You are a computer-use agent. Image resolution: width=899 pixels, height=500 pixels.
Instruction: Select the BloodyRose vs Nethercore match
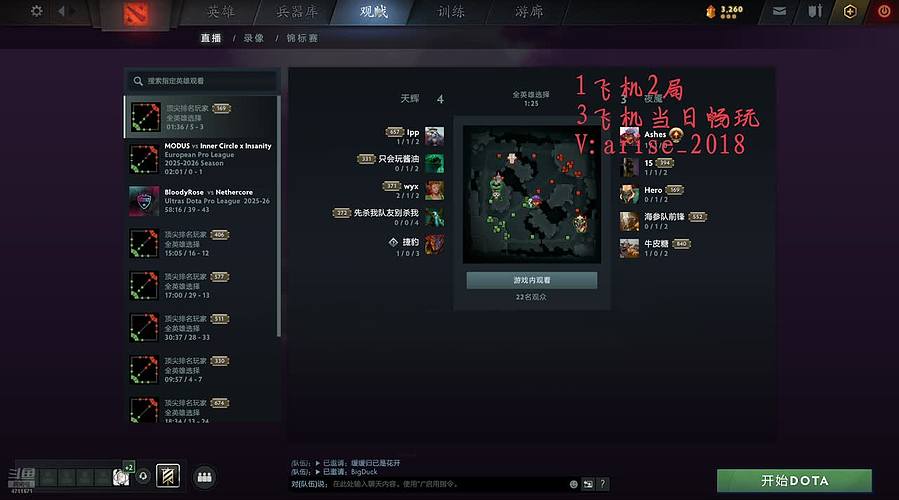point(201,201)
